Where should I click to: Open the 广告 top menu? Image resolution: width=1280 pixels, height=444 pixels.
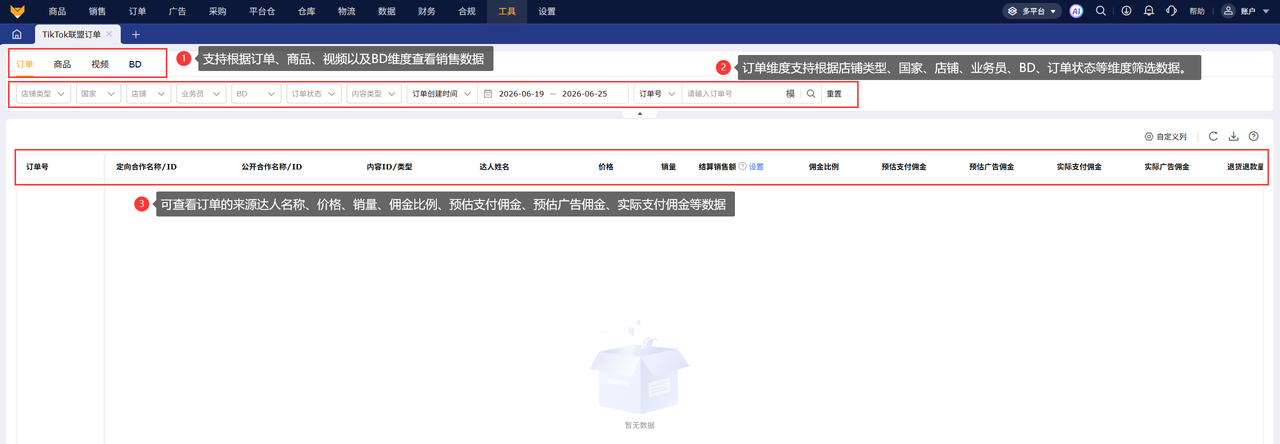pyautogui.click(x=177, y=11)
